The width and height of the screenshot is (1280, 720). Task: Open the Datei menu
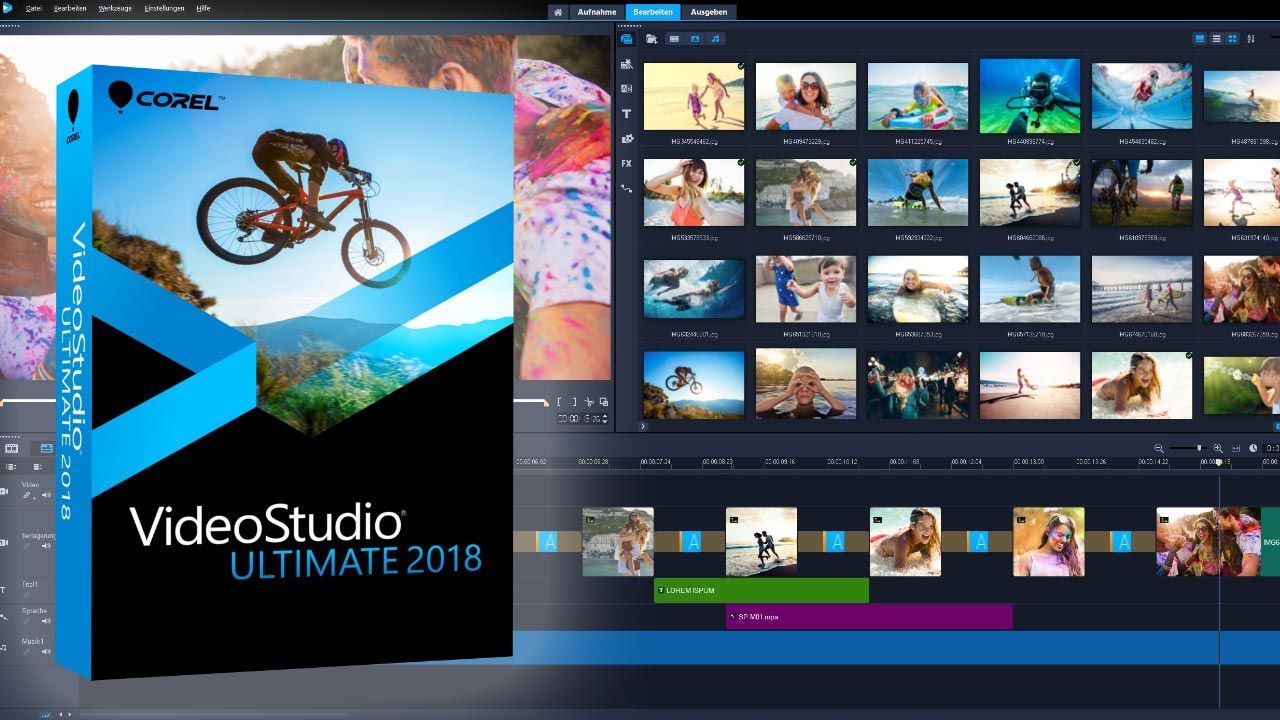34,8
